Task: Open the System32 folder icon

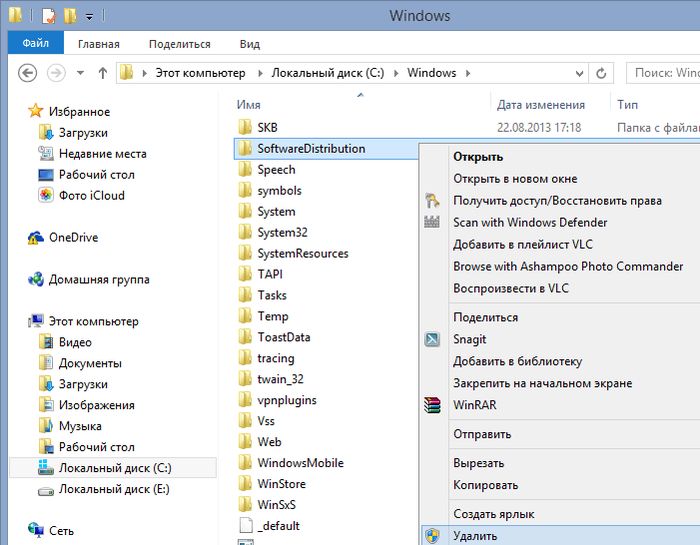Action: point(245,232)
